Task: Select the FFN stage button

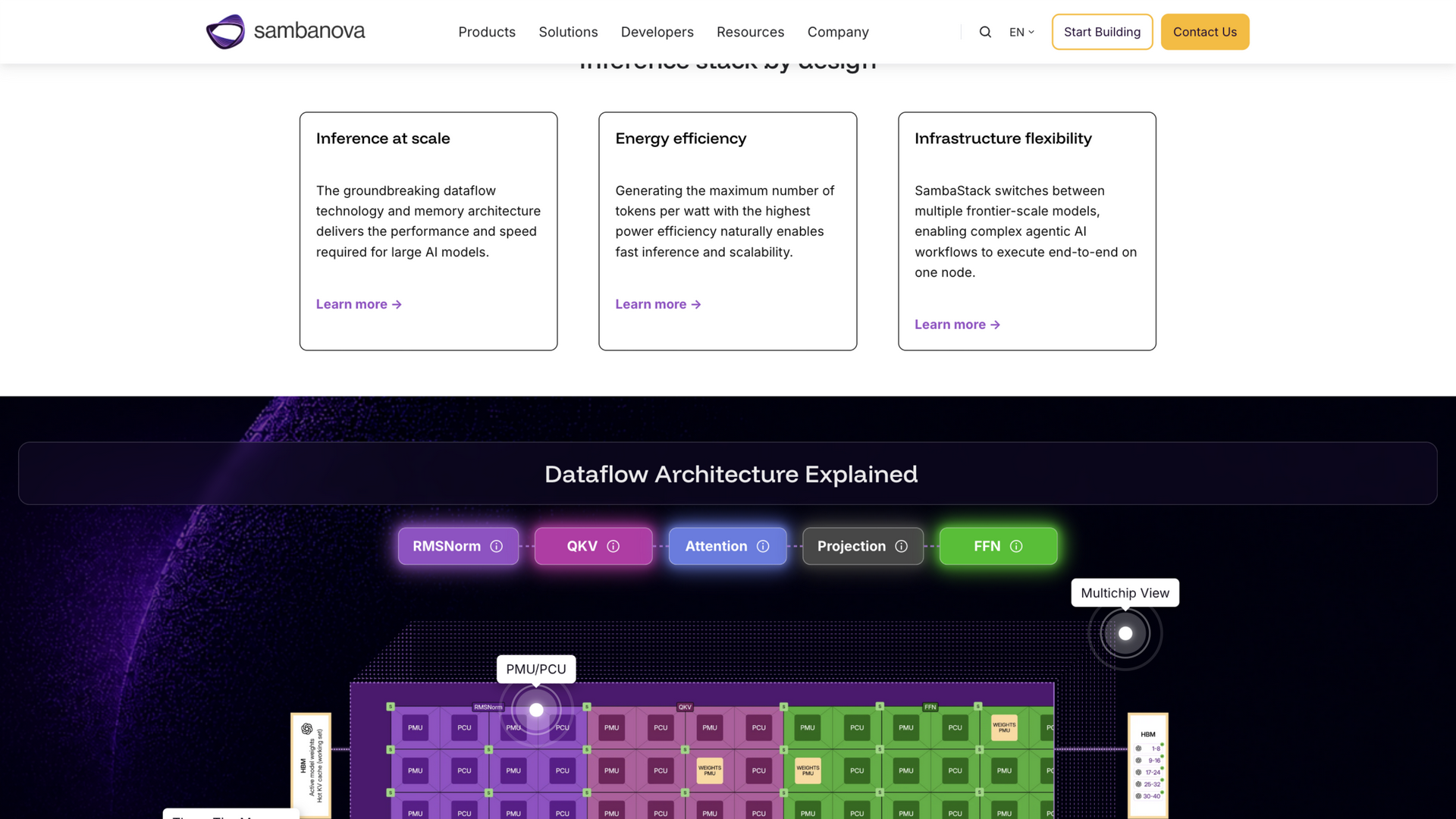Action: click(998, 546)
